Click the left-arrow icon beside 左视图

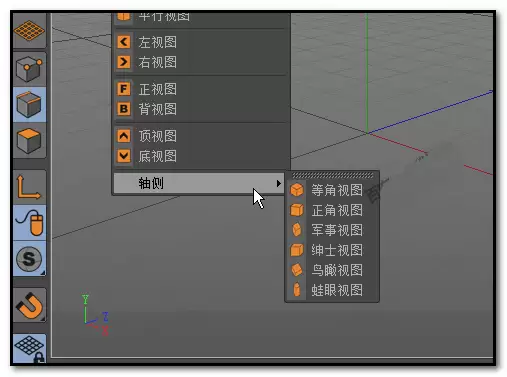click(x=124, y=42)
